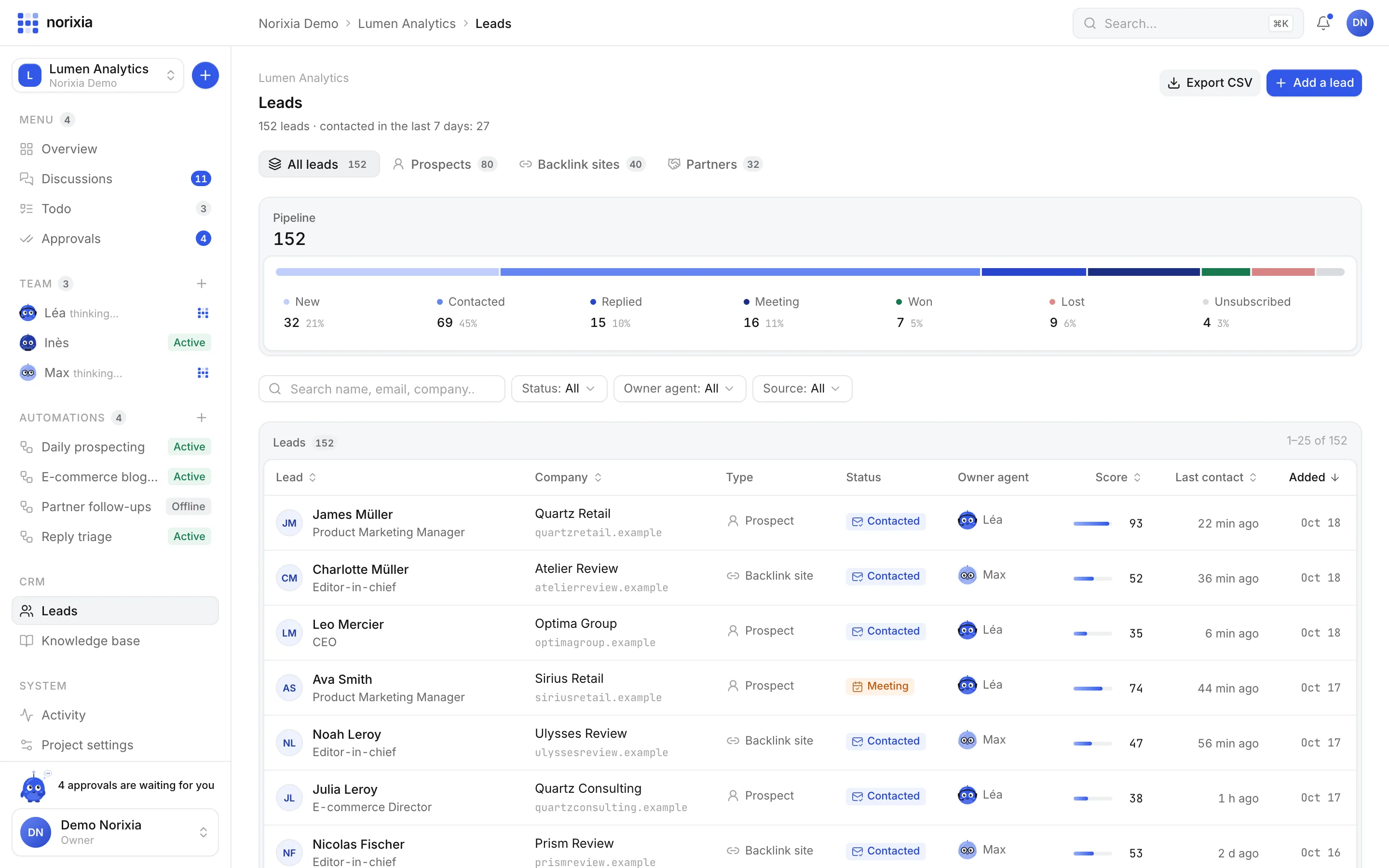This screenshot has height=868, width=1389.
Task: Switch to the Prospects tab
Action: pos(445,164)
